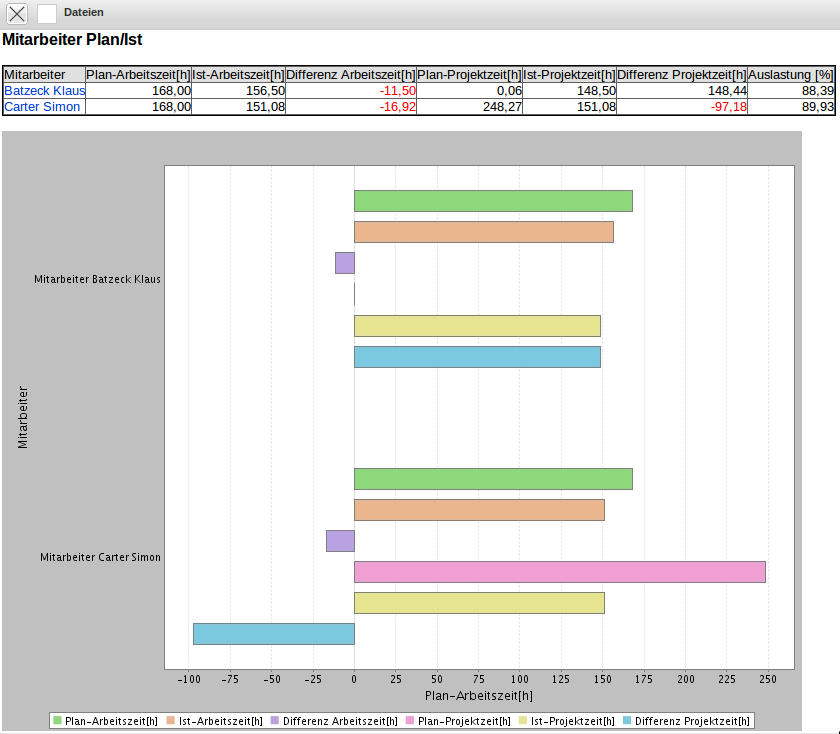Click the blue Differenz Projektzeit legend swatch
Screen dimensions: 840x734
(x=627, y=720)
